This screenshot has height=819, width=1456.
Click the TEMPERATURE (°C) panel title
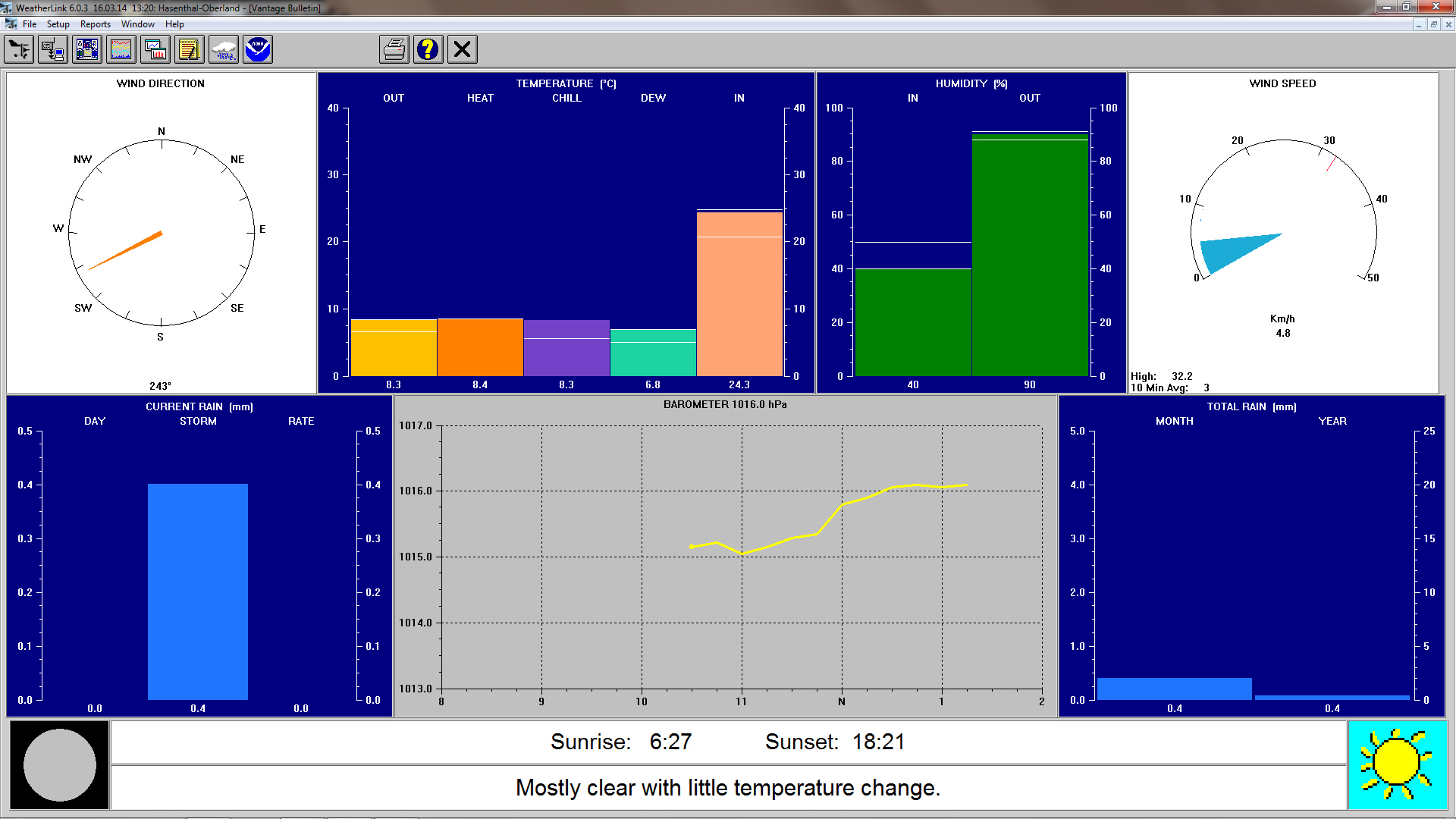point(566,83)
